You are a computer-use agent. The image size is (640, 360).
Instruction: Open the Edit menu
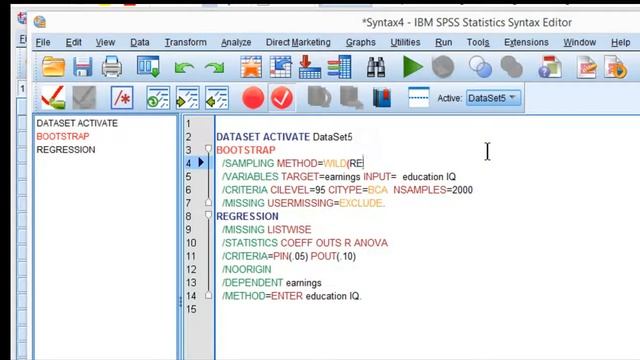tap(73, 42)
